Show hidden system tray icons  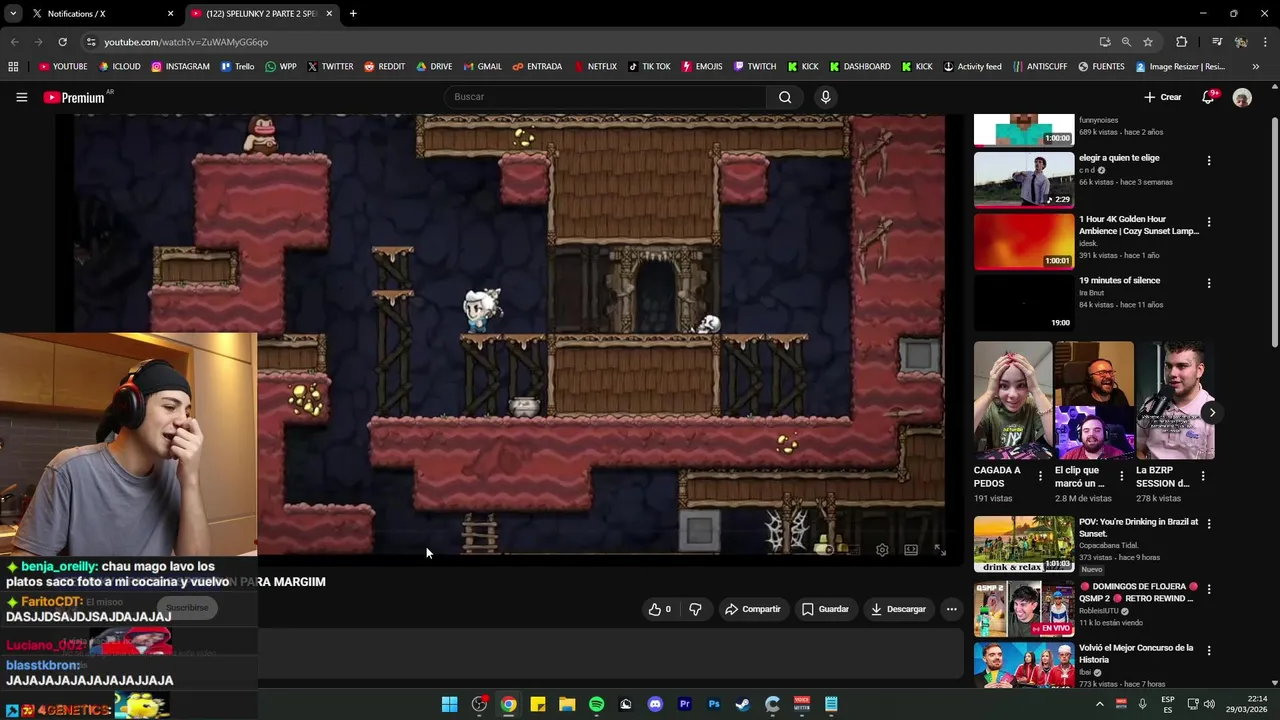(1099, 704)
